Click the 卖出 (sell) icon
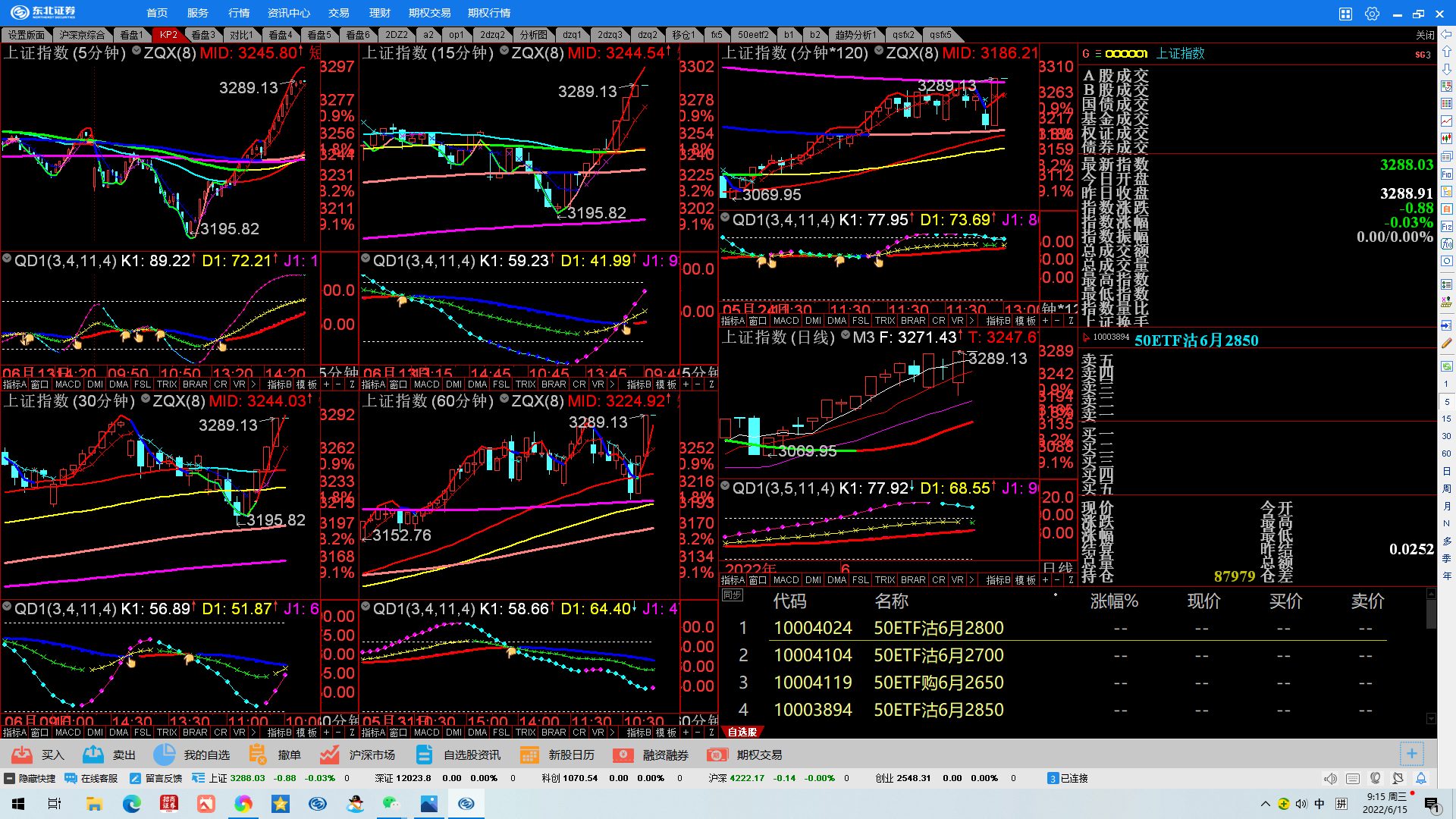The image size is (1456, 819). pyautogui.click(x=93, y=755)
